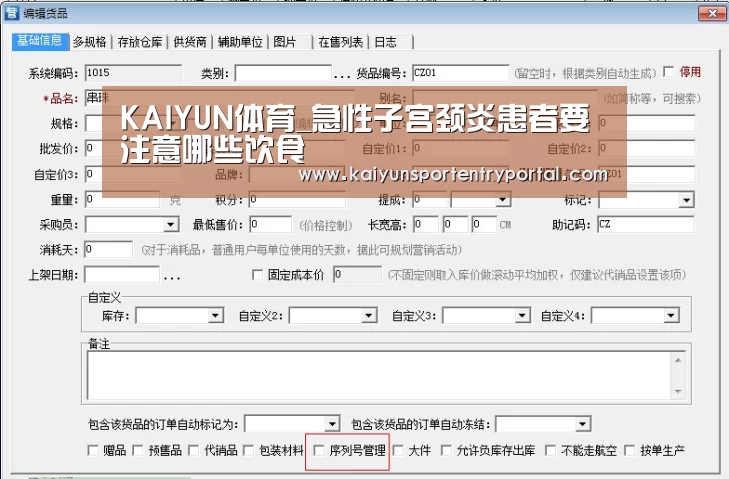Viewport: 729px width, 479px height.
Task: Expand the 库存 custom dropdown
Action: 215,316
